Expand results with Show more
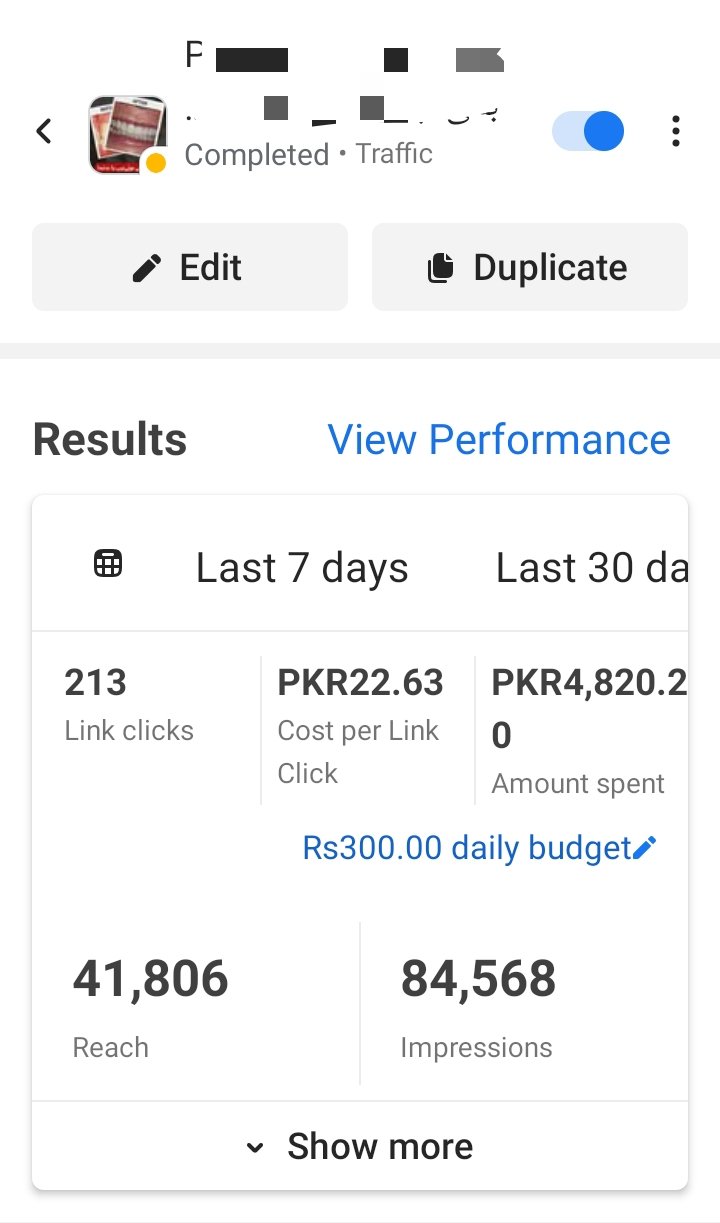This screenshot has width=720, height=1223. (379, 1146)
